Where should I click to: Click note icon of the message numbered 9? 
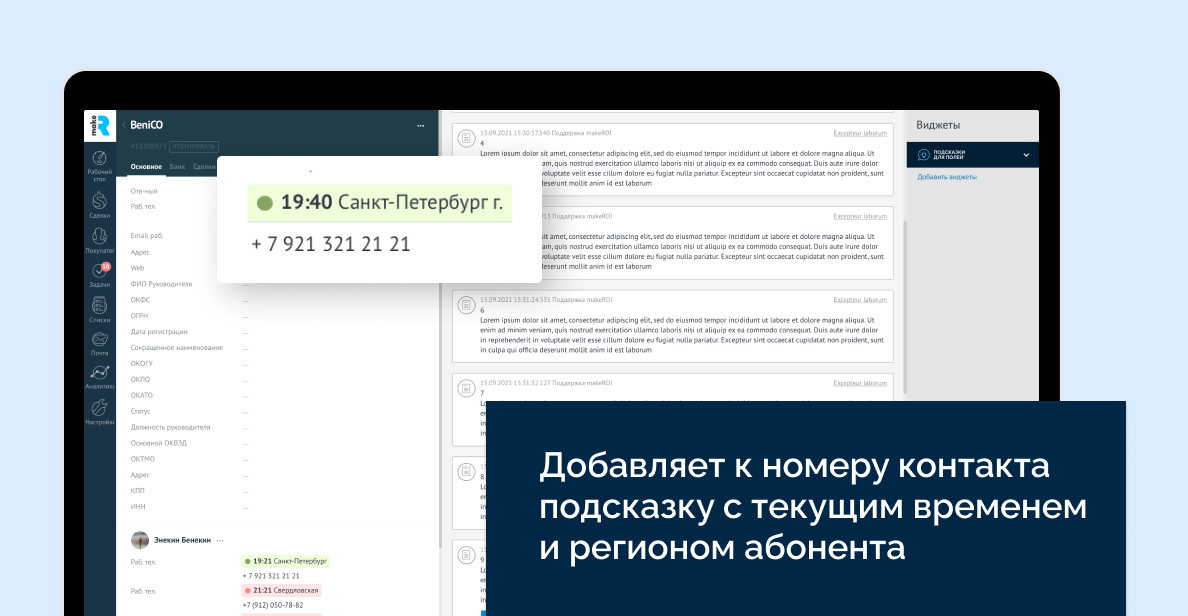click(x=466, y=555)
